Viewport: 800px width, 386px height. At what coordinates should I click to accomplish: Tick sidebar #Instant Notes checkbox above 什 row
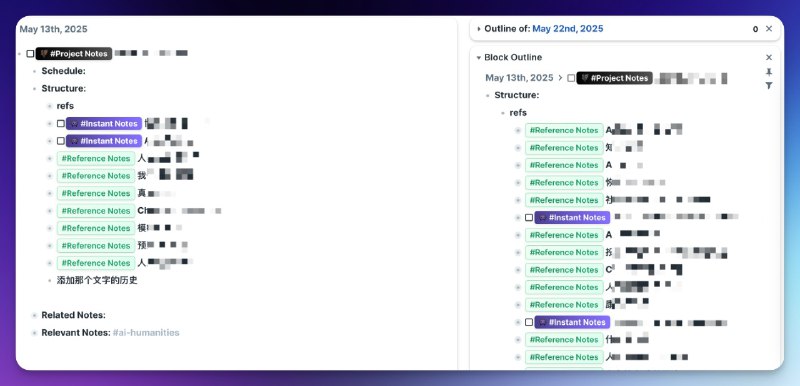(529, 322)
